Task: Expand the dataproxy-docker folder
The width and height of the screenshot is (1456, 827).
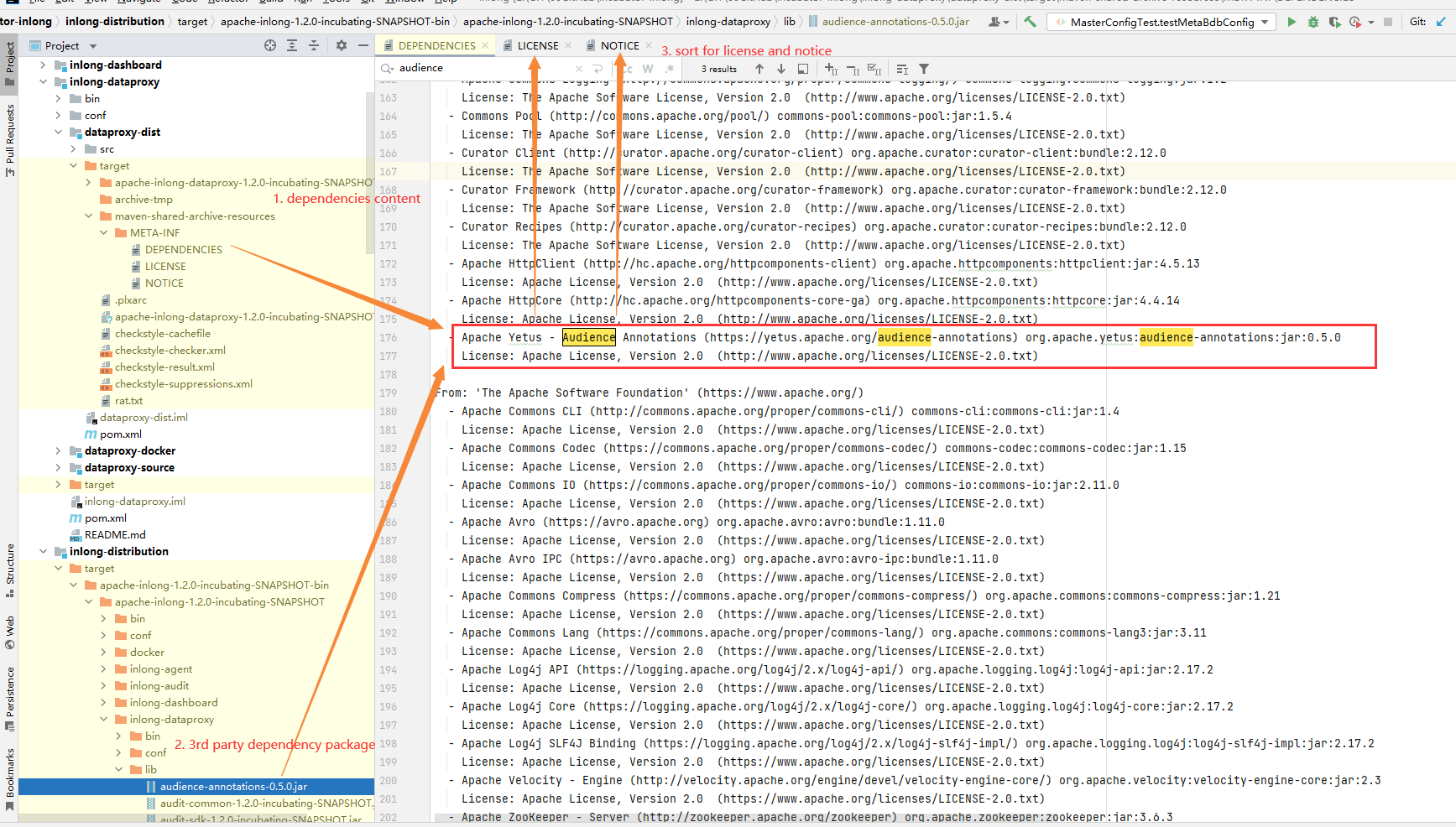Action: [58, 450]
